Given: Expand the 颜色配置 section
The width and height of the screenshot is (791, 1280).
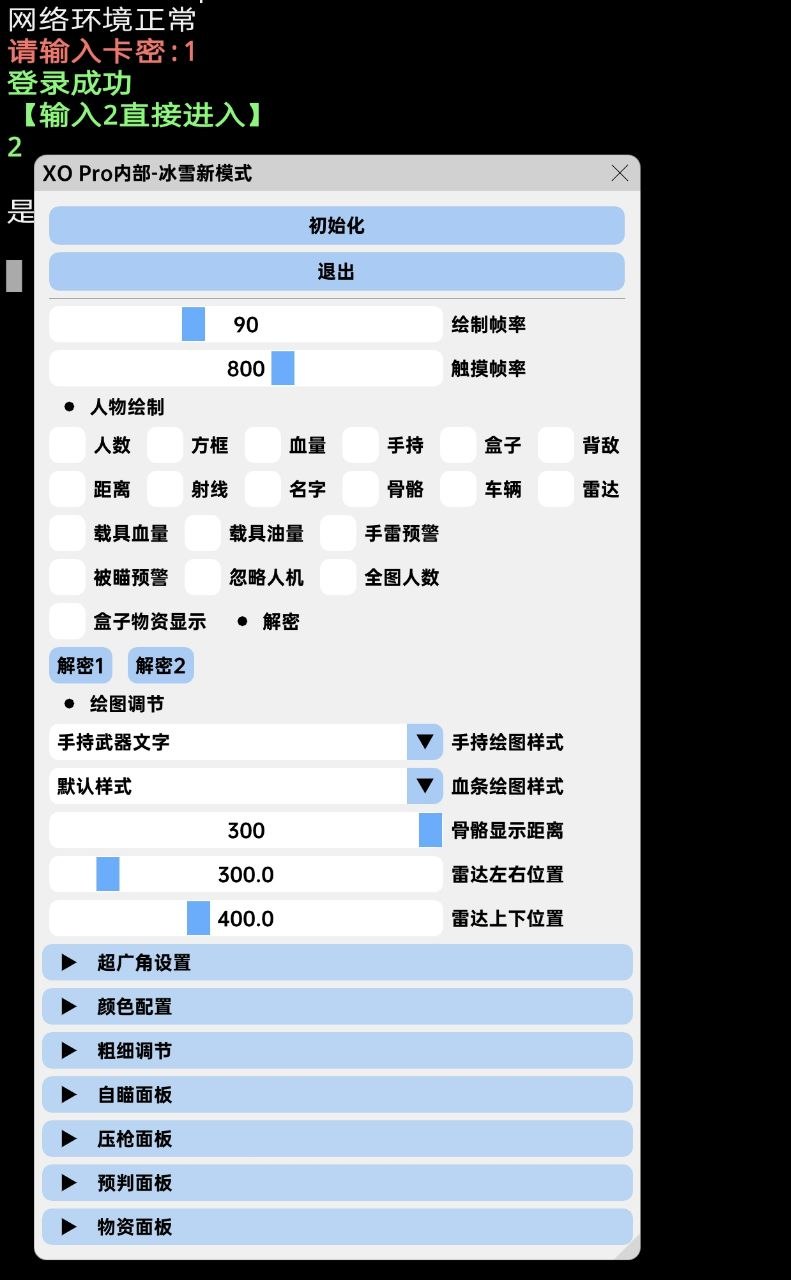Looking at the screenshot, I should pyautogui.click(x=337, y=1007).
